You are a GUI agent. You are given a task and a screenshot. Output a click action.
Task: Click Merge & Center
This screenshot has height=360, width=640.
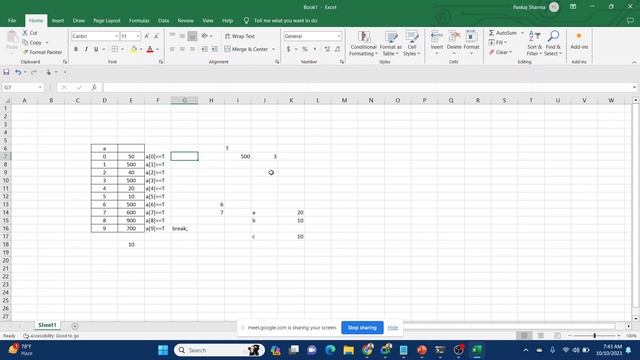coord(246,49)
